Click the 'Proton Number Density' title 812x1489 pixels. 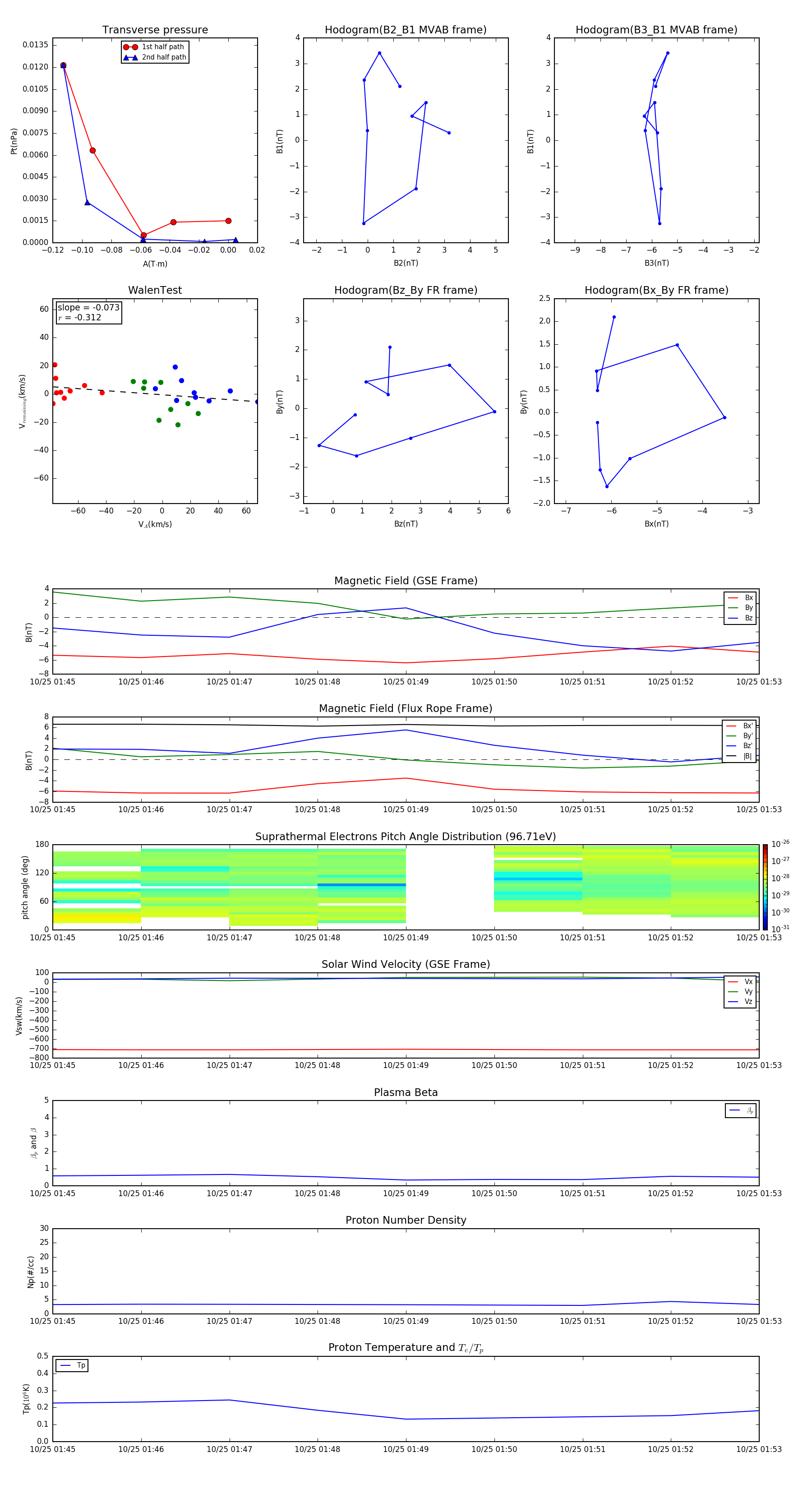(406, 1220)
